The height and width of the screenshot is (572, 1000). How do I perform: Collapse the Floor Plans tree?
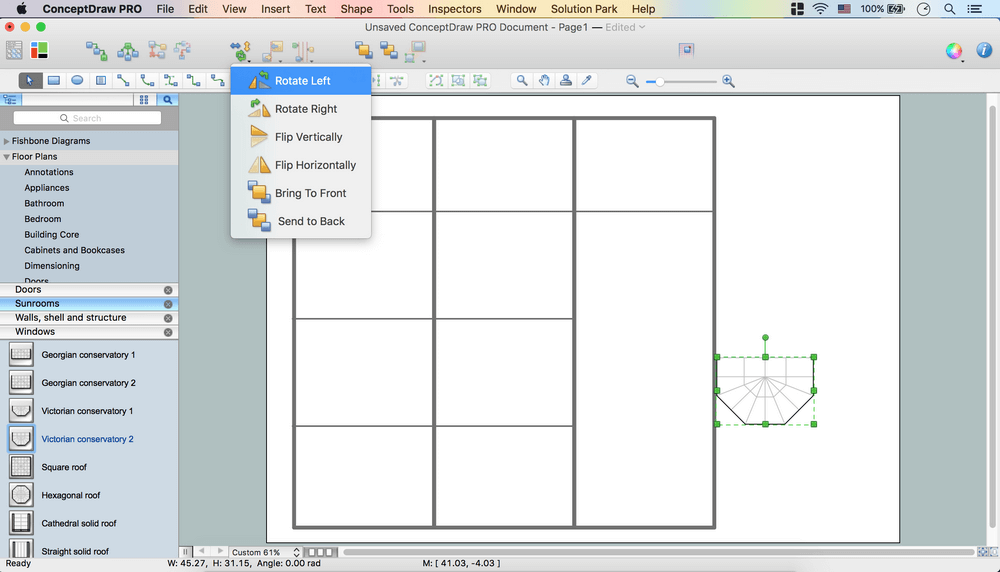coord(7,157)
